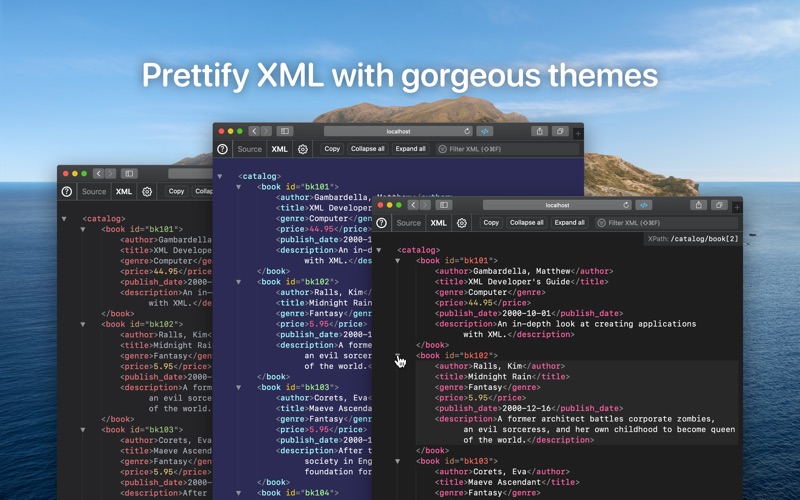The width and height of the screenshot is (800, 500).
Task: Toggle sidebar icon in left window
Action: point(129,173)
